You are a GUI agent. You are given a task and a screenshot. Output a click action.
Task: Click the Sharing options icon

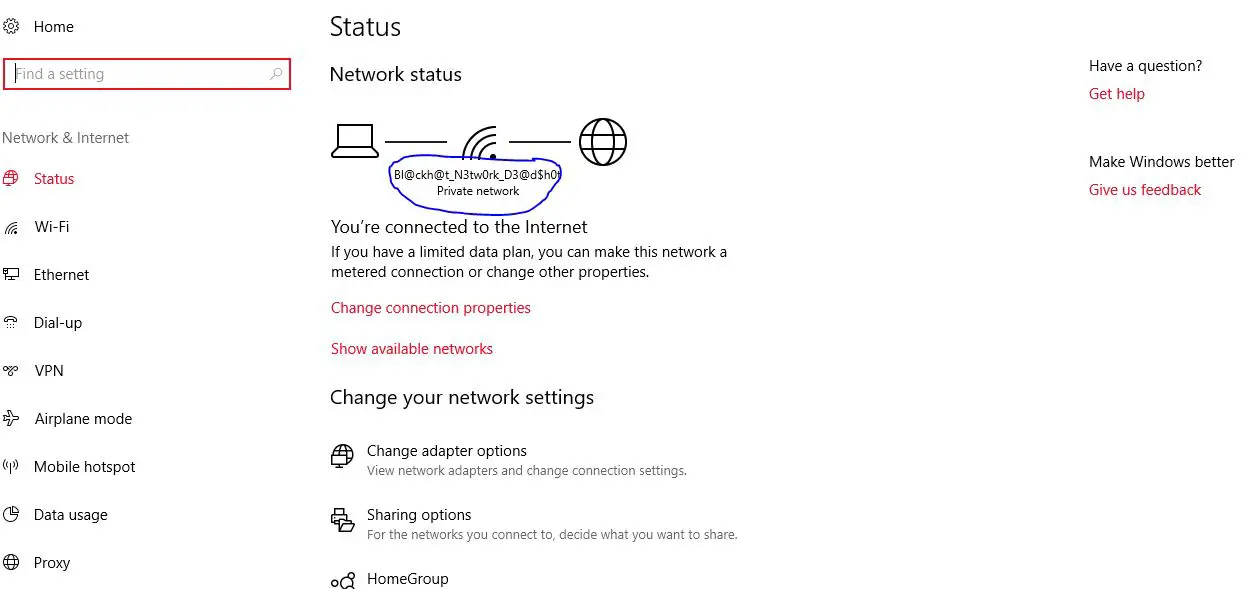point(342,520)
